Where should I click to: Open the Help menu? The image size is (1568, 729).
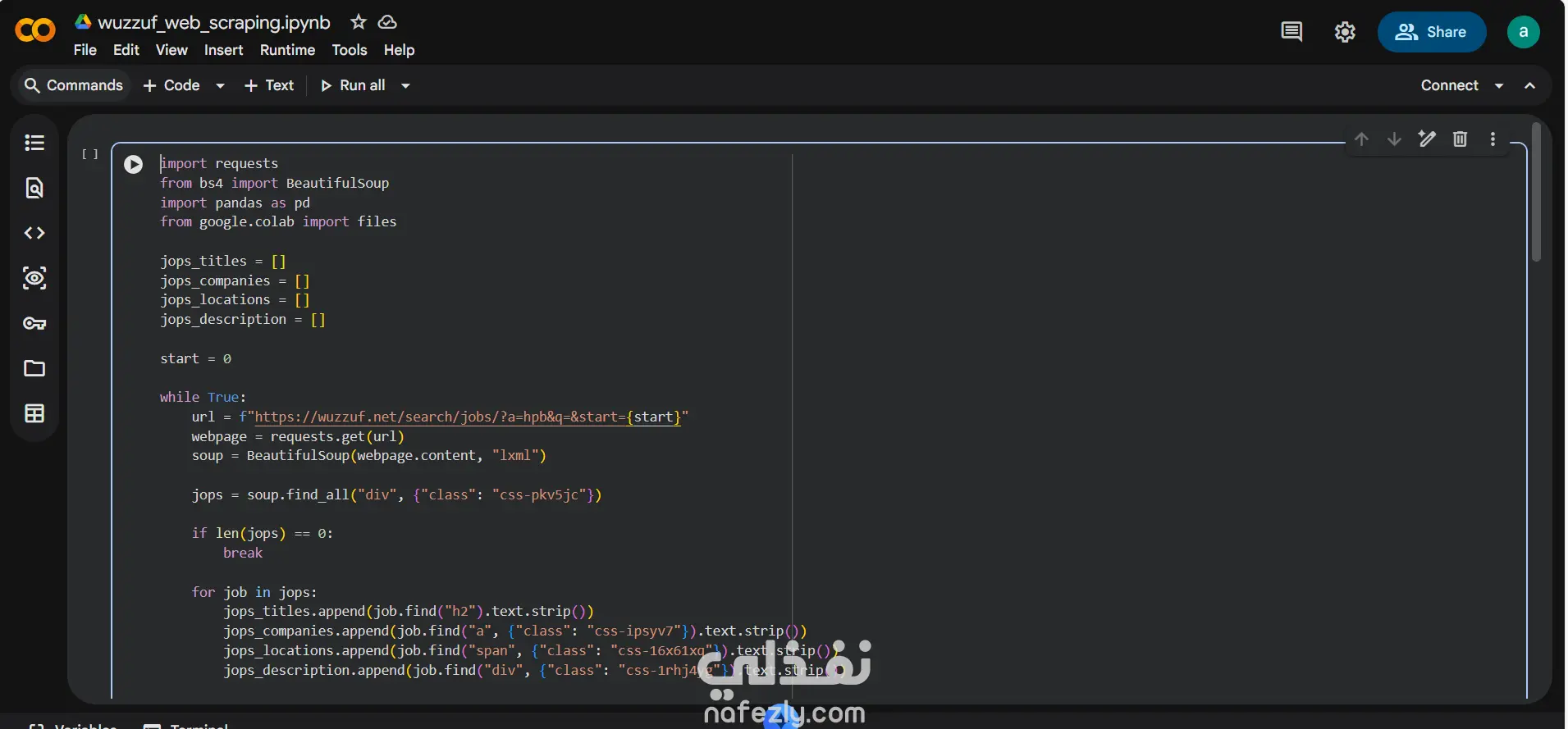pos(400,50)
